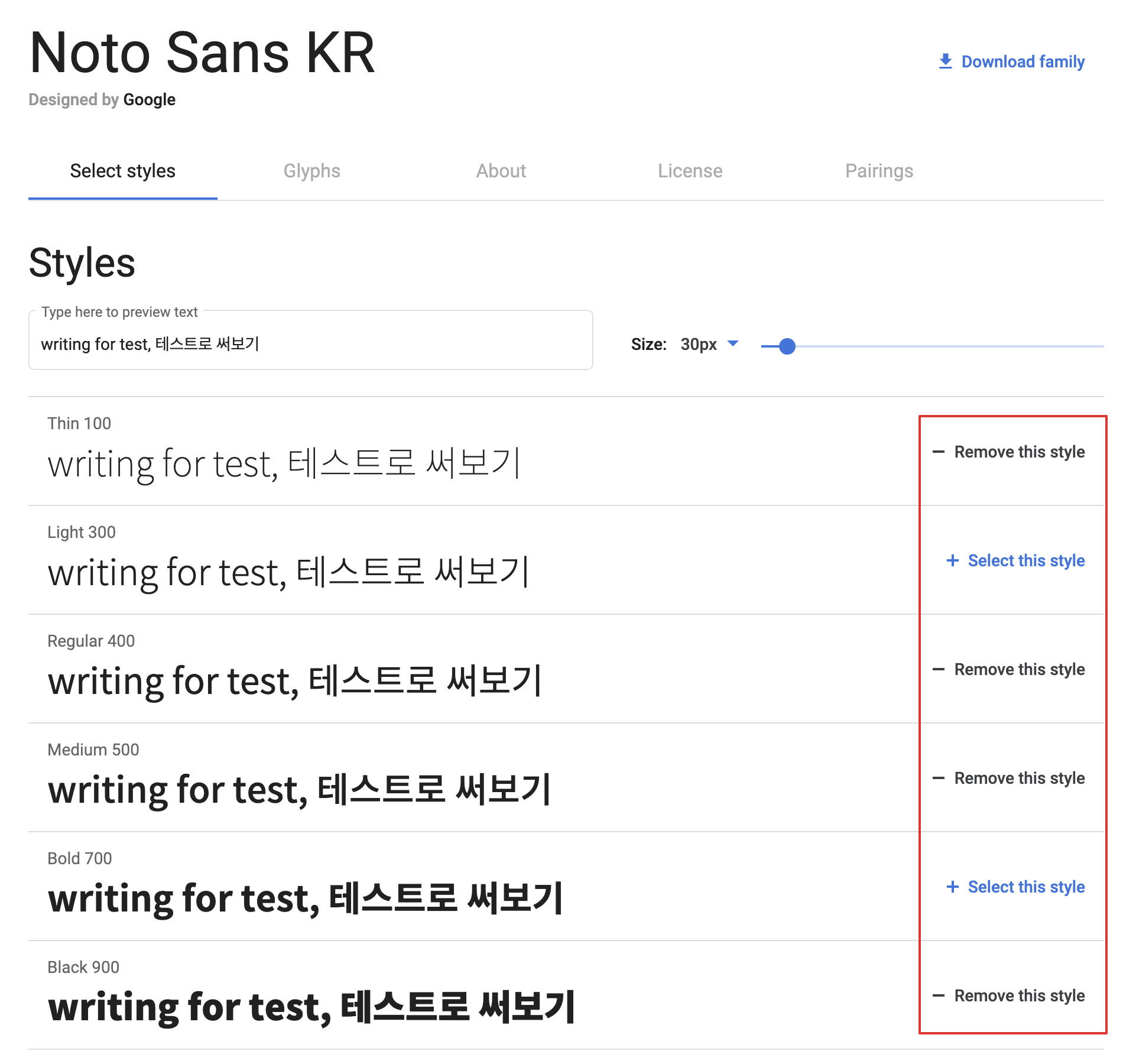
Task: Click the minus icon in Medium 500 row
Action: point(939,778)
